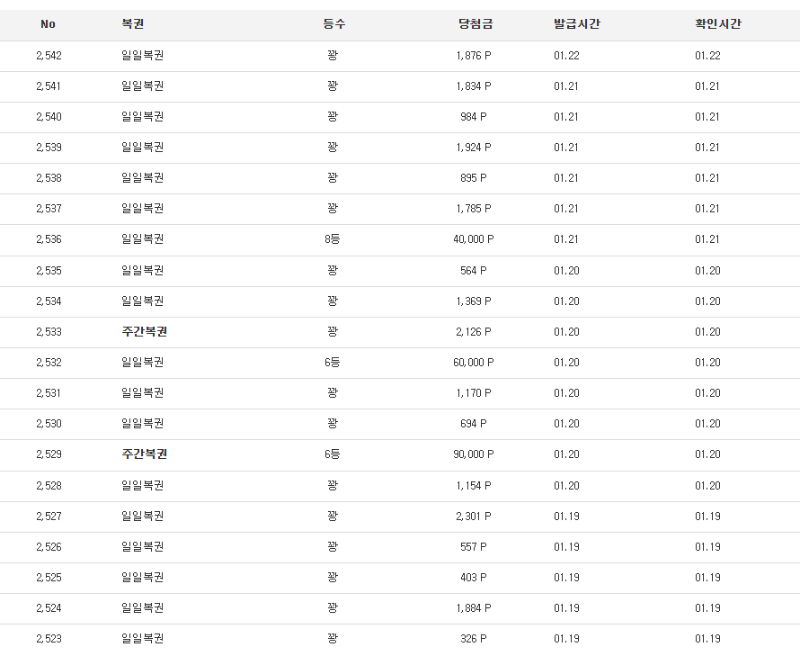This screenshot has width=800, height=665.
Task: Click issue time 01.22 in row 2,542
Action: coord(567,56)
